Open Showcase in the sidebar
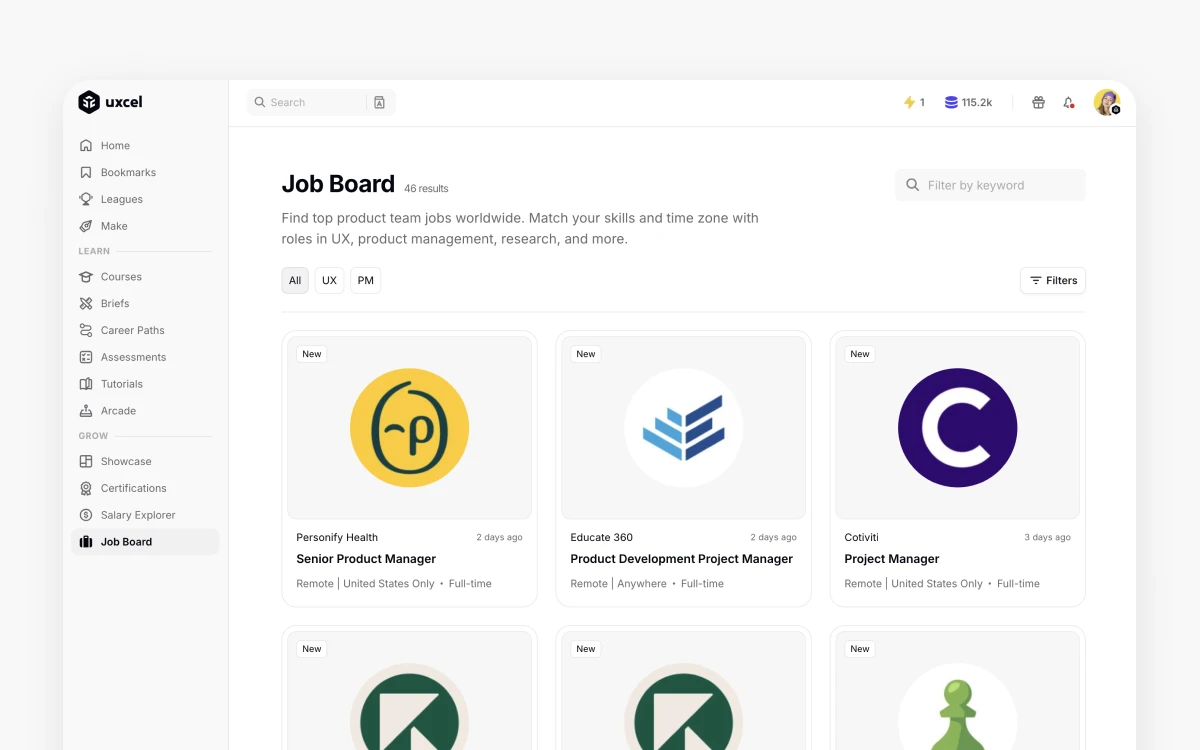This screenshot has width=1200, height=750. point(145,461)
